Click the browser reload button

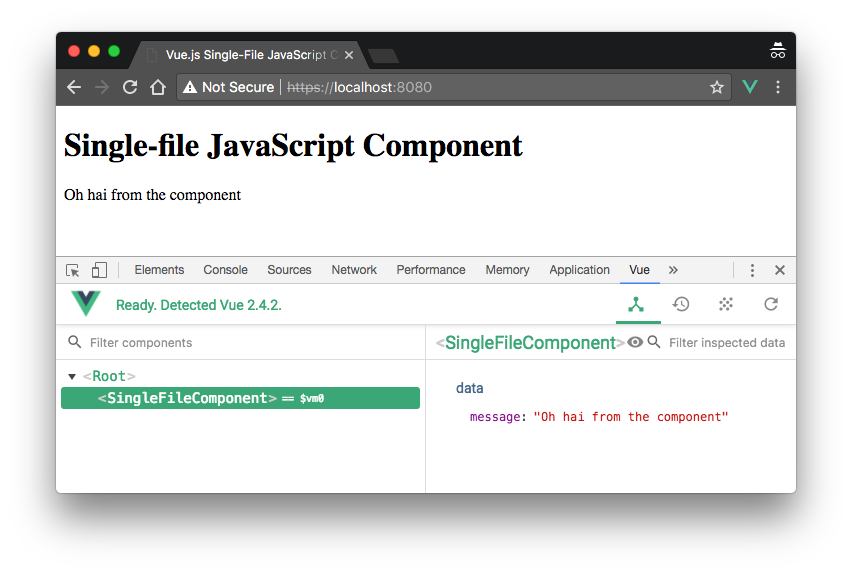(130, 87)
